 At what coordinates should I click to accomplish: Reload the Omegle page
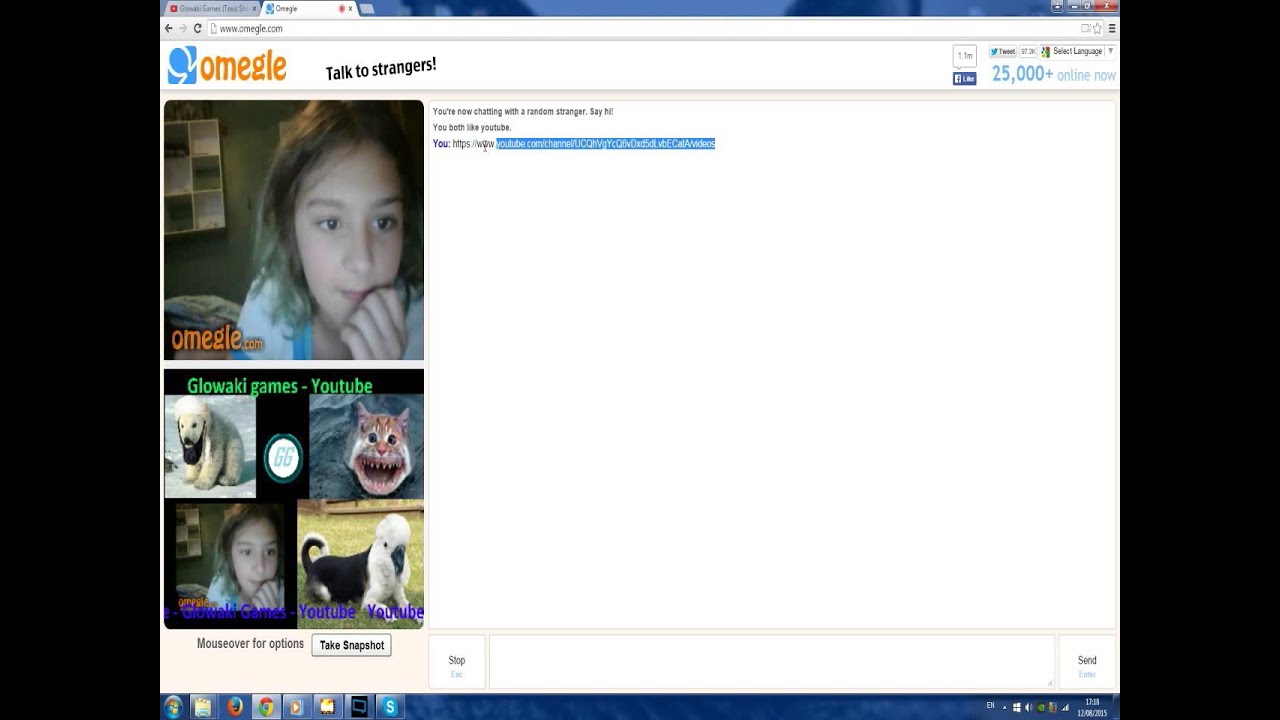pos(198,28)
